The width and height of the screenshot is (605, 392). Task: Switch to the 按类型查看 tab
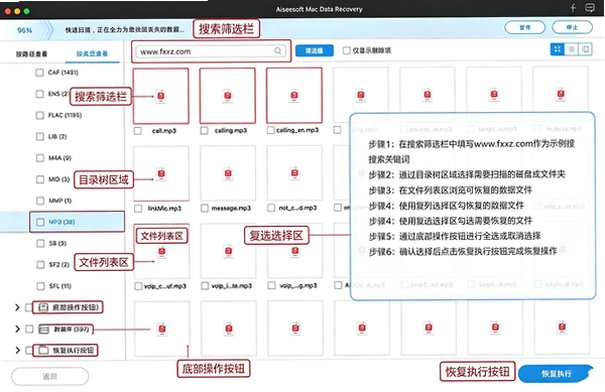point(92,54)
